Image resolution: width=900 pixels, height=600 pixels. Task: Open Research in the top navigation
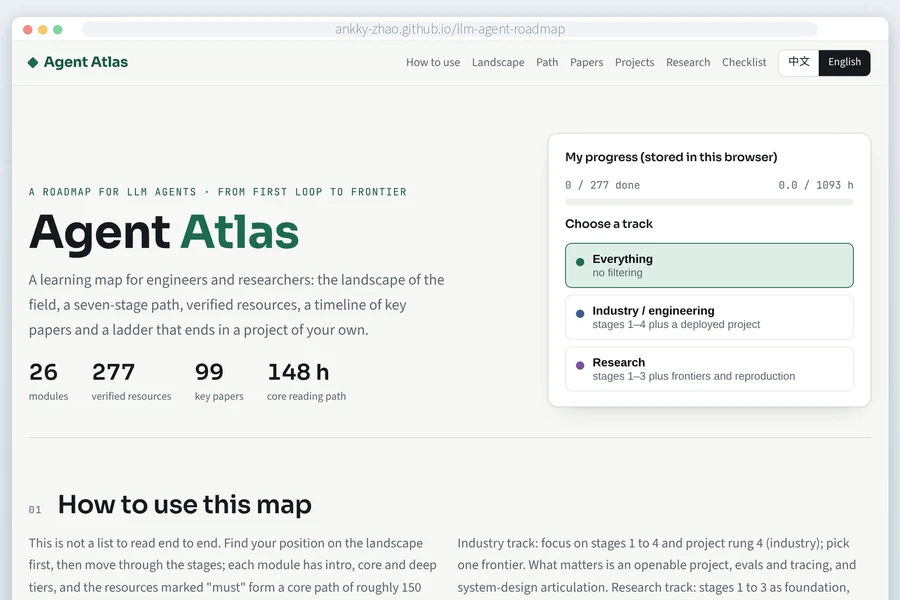(688, 62)
